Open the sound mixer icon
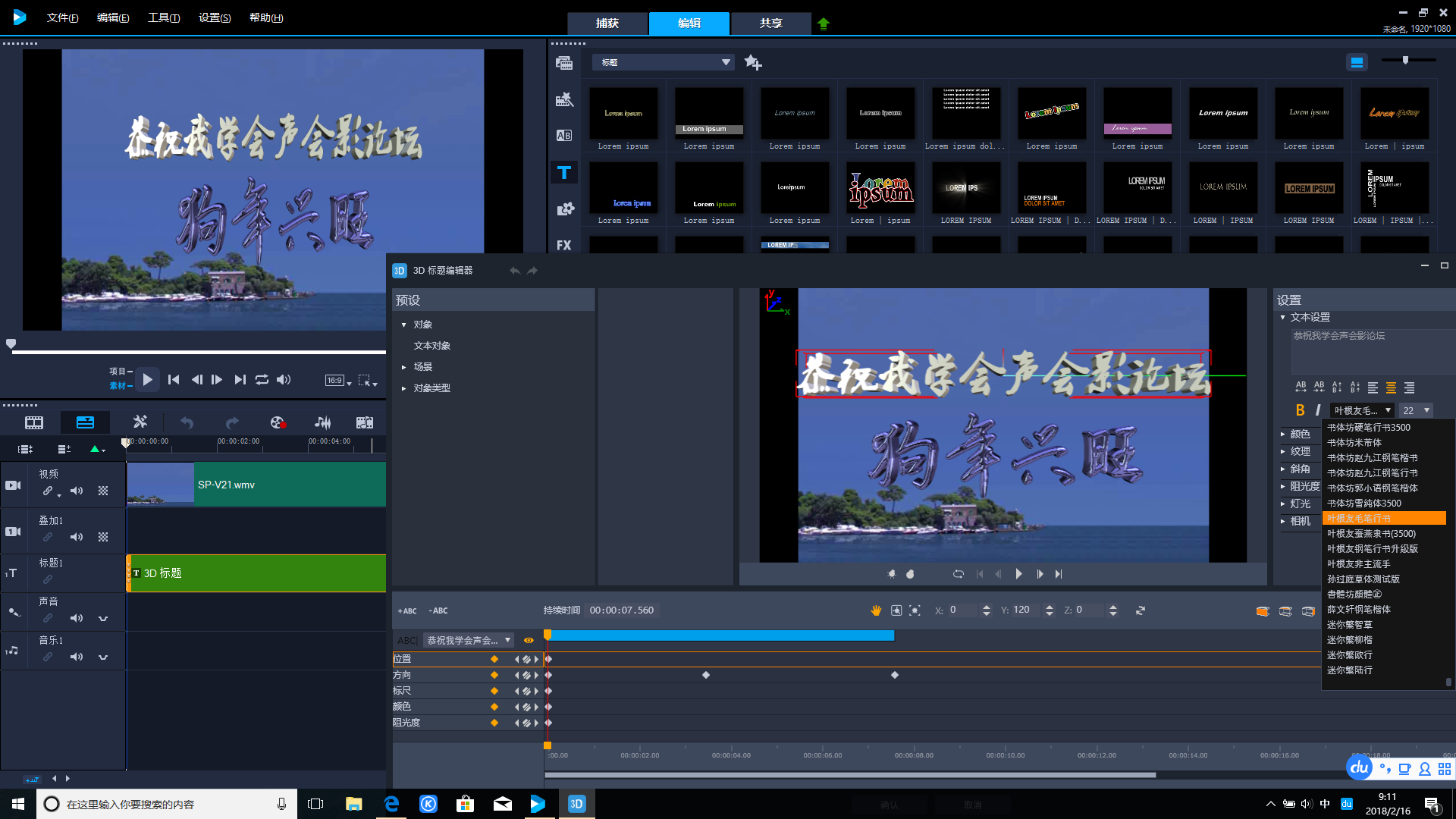1456x819 pixels. tap(322, 422)
